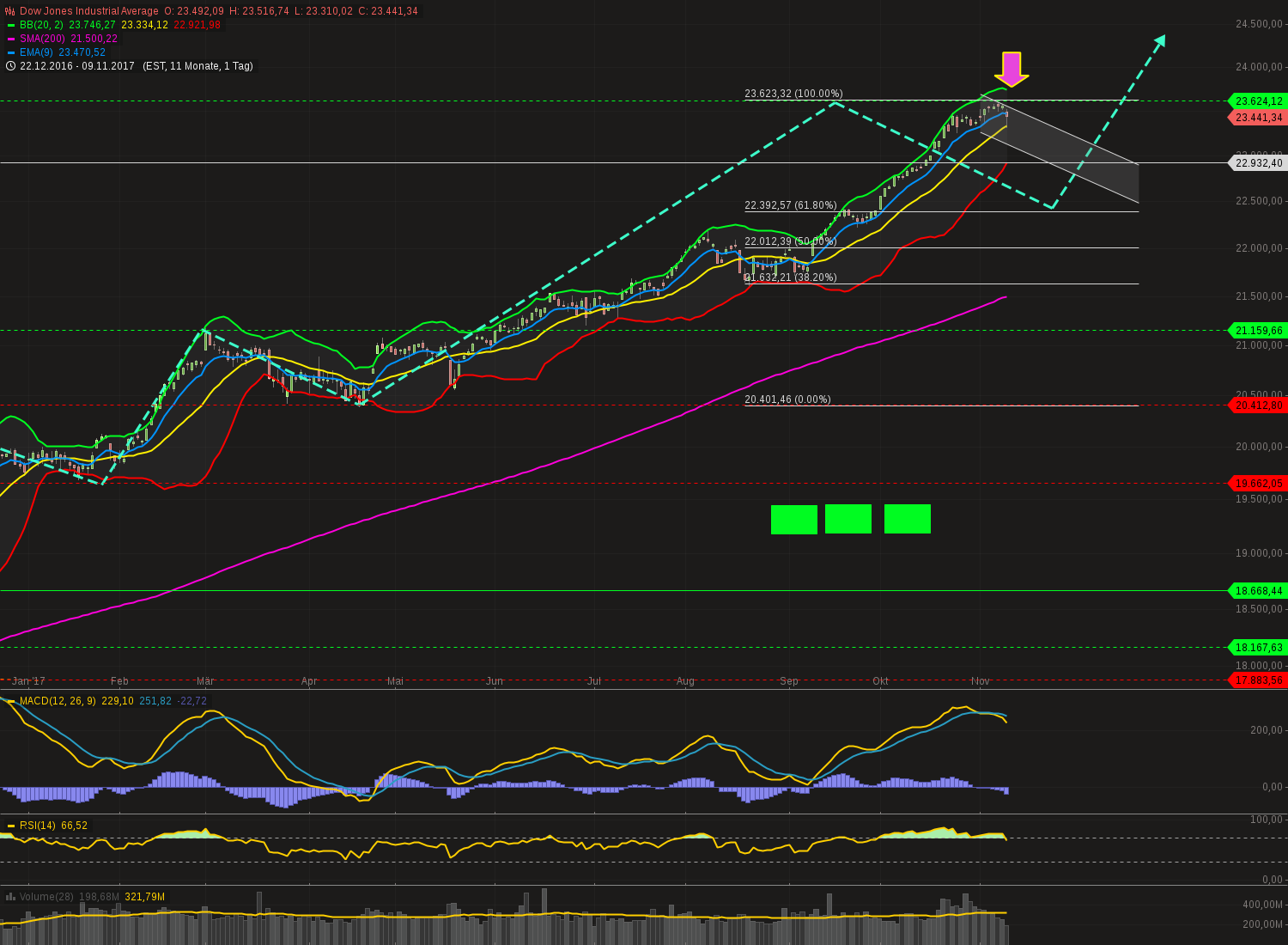Image resolution: width=1288 pixels, height=945 pixels.
Task: Click the red 19.662,05 price level label
Action: click(1257, 483)
